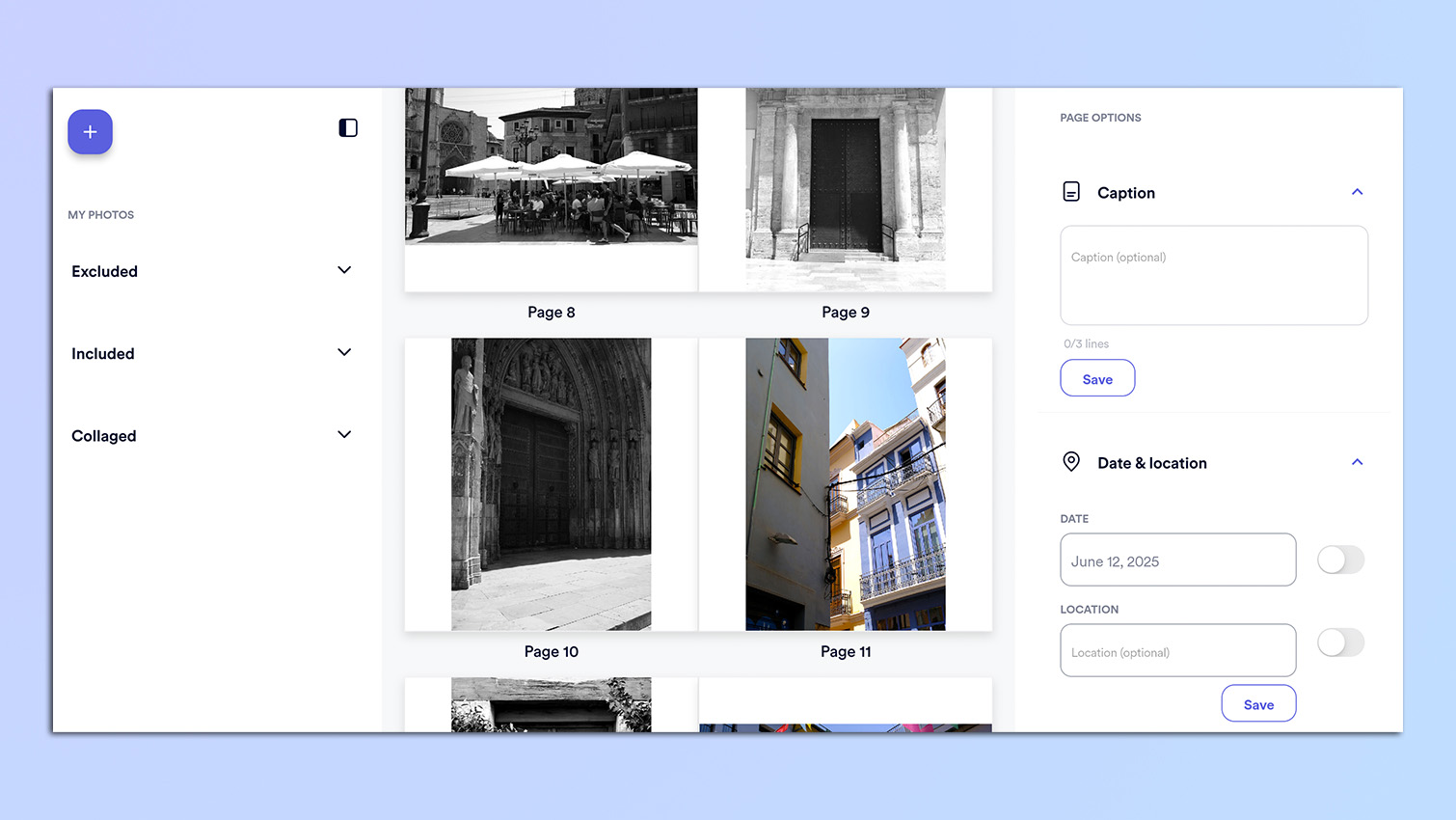Expand the Included photos section
This screenshot has width=1456, height=820.
tap(344, 353)
